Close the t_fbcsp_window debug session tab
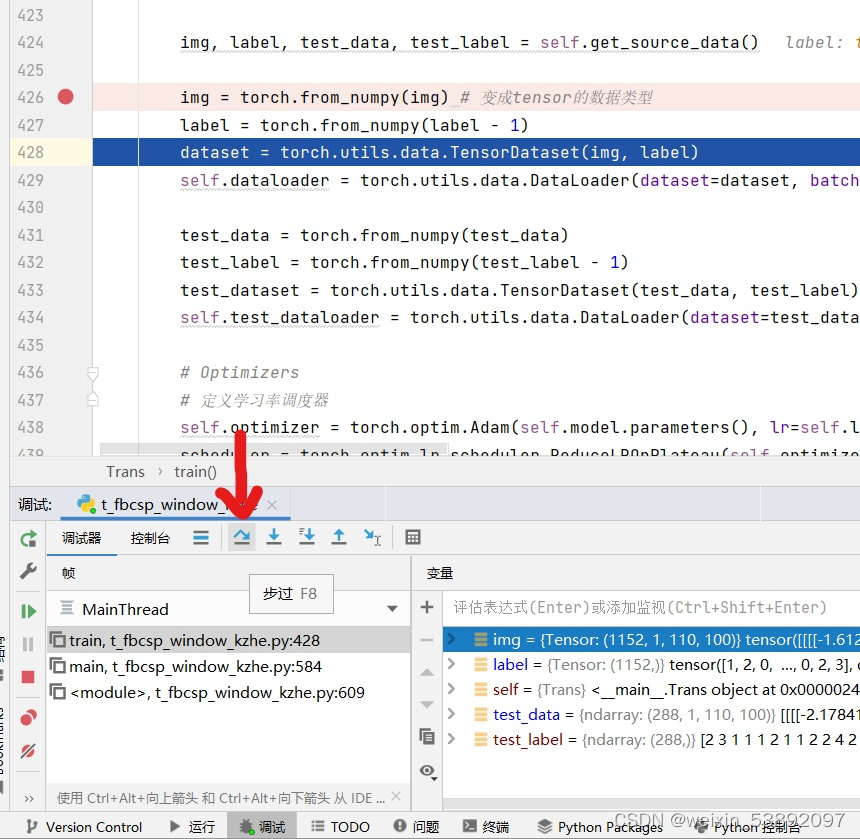860x839 pixels. [271, 505]
